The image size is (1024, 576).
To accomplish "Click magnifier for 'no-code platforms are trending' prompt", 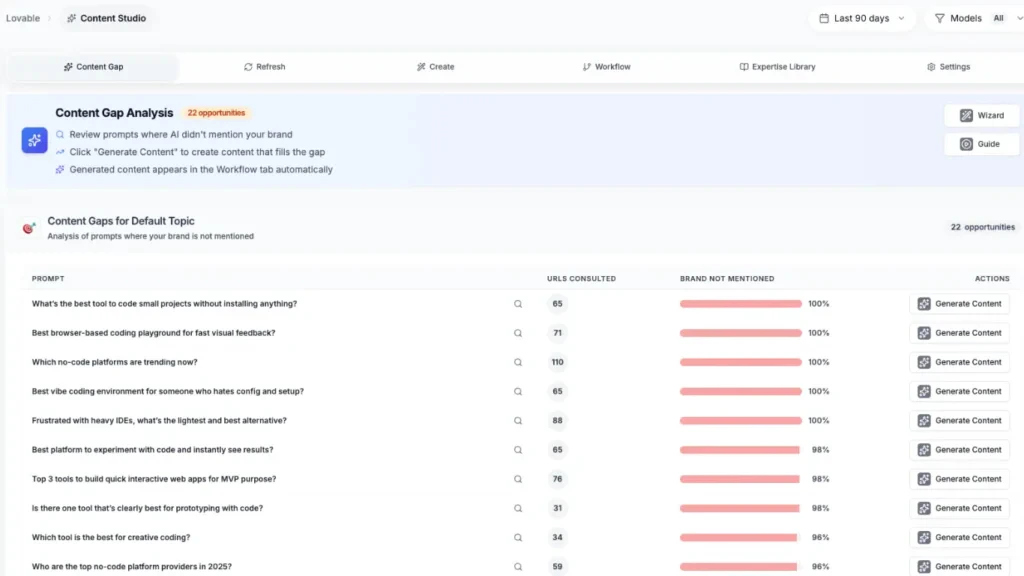I will coord(518,362).
